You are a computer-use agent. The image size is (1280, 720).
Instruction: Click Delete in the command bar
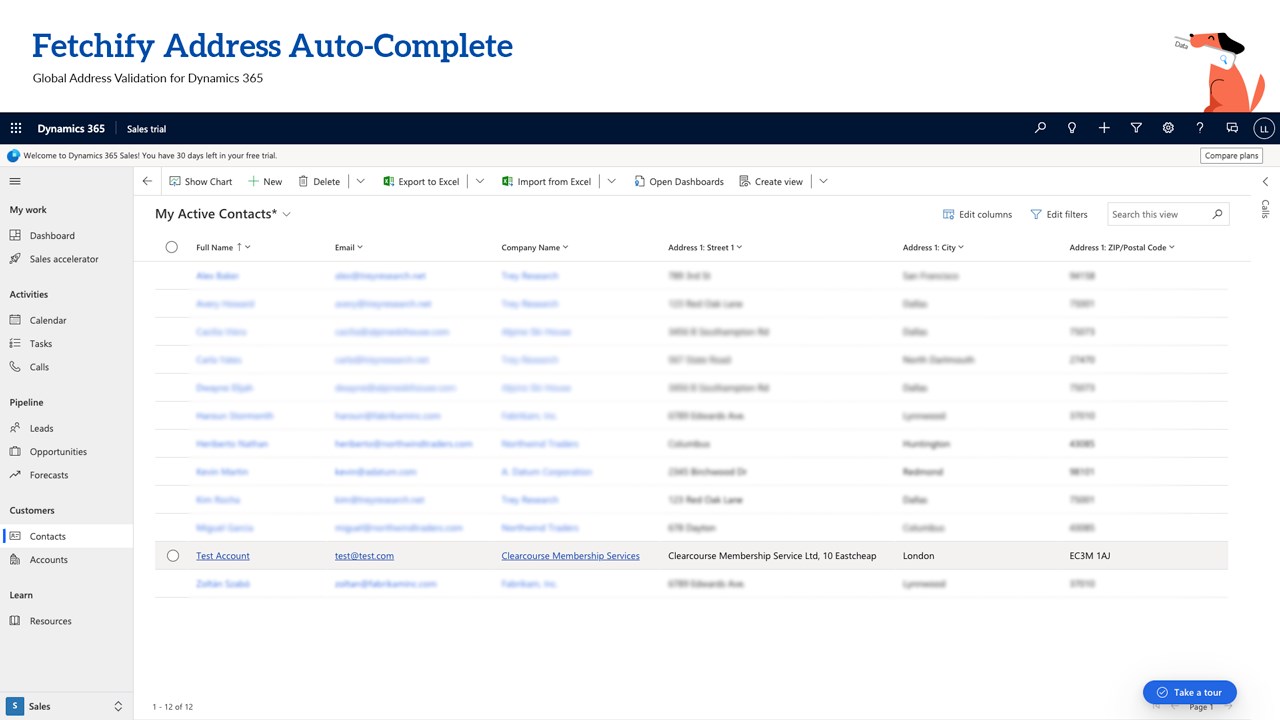pos(319,181)
